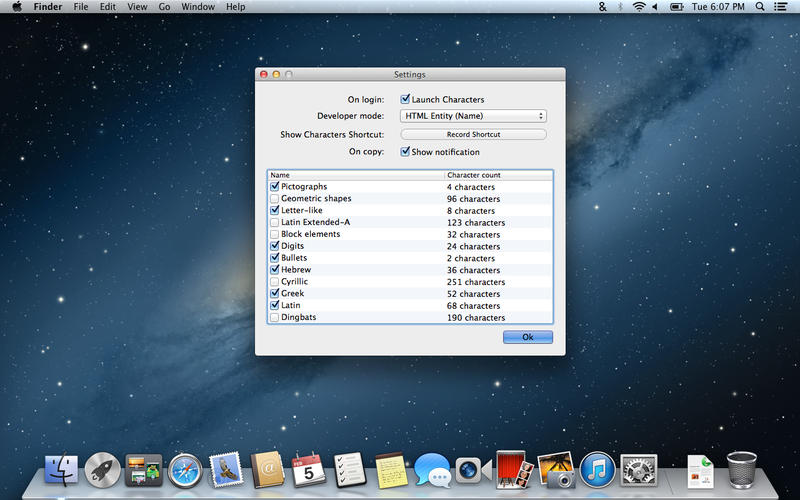Uncheck the Bullets checkbox

pyautogui.click(x=274, y=258)
